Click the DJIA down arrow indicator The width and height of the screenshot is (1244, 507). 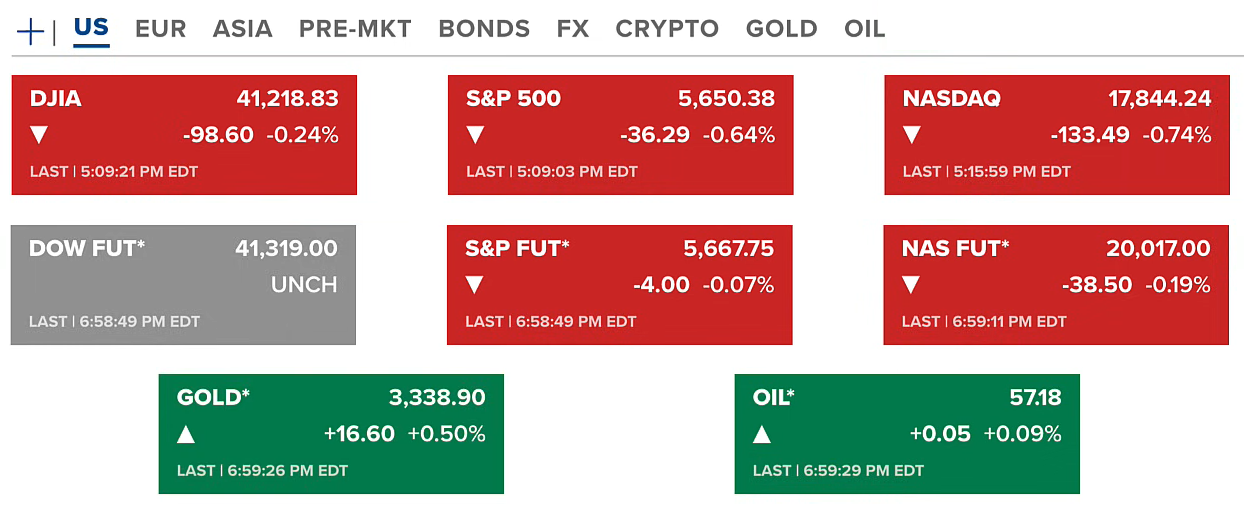coord(39,135)
